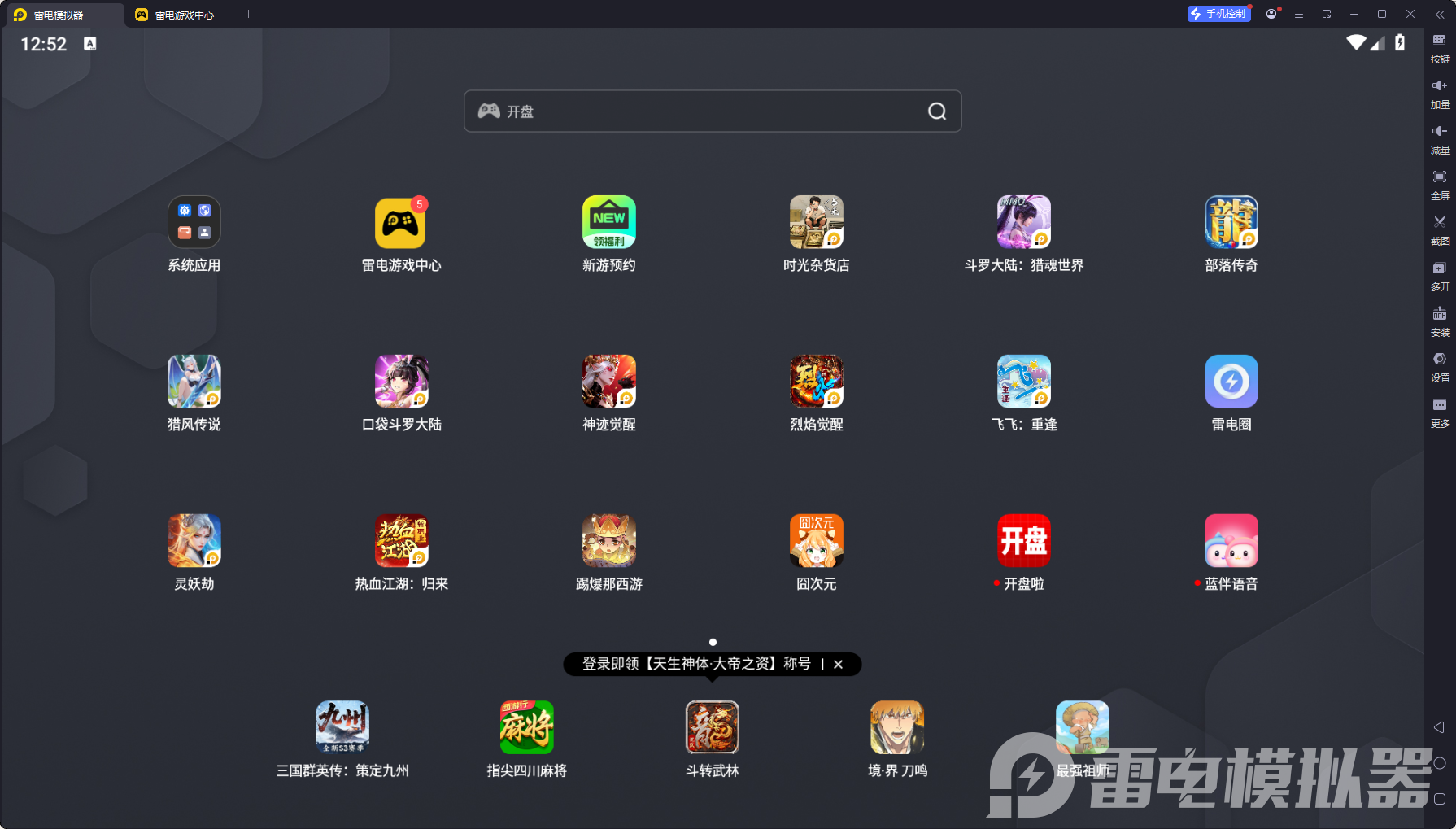The image size is (1456, 829).
Task: Focus the 开盘 search field
Action: (x=713, y=111)
